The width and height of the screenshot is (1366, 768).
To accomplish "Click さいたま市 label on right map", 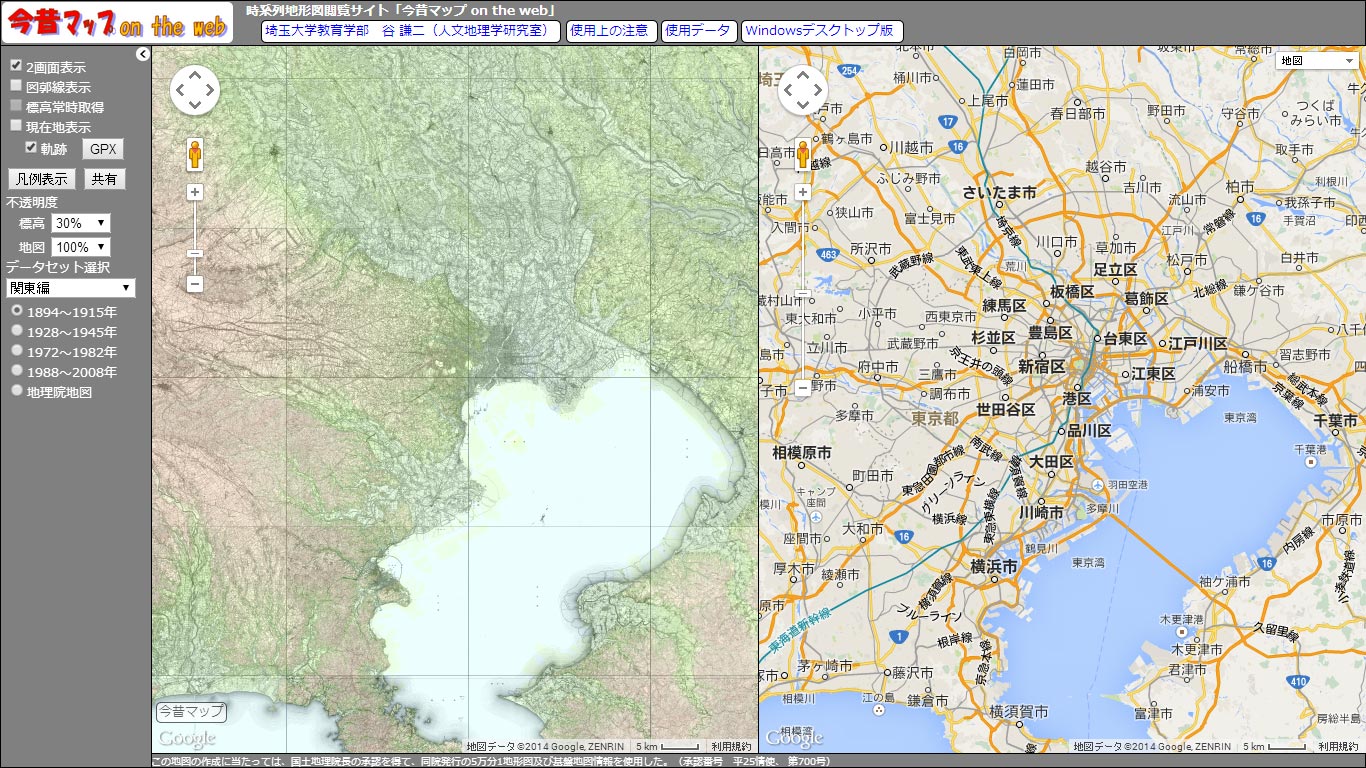I will coord(999,192).
